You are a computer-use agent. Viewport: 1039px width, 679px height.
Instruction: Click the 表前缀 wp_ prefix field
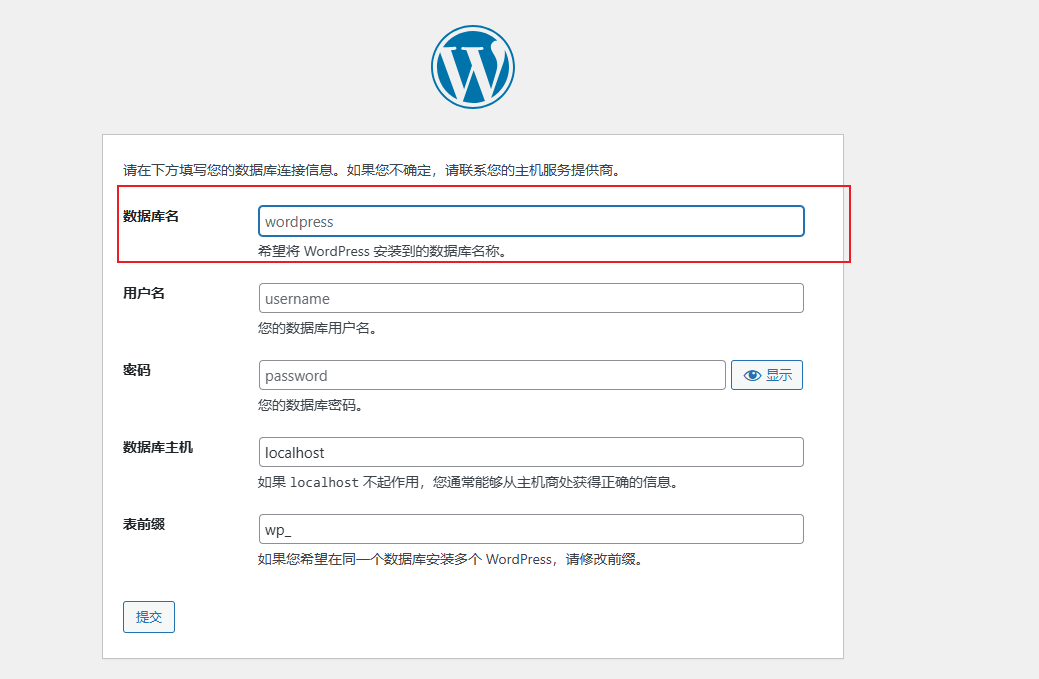click(x=531, y=529)
